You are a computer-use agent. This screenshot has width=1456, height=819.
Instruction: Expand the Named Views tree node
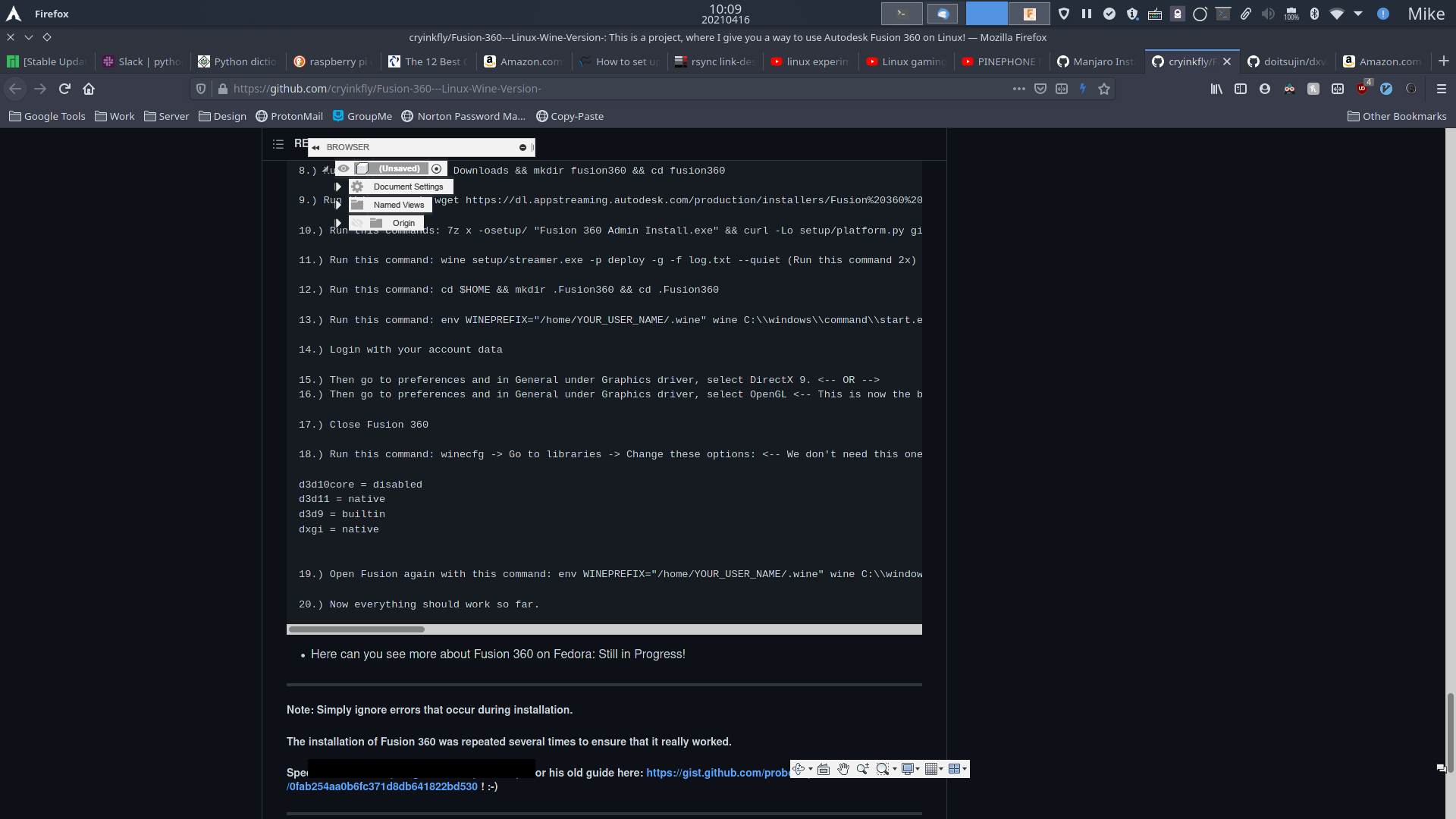click(x=338, y=205)
